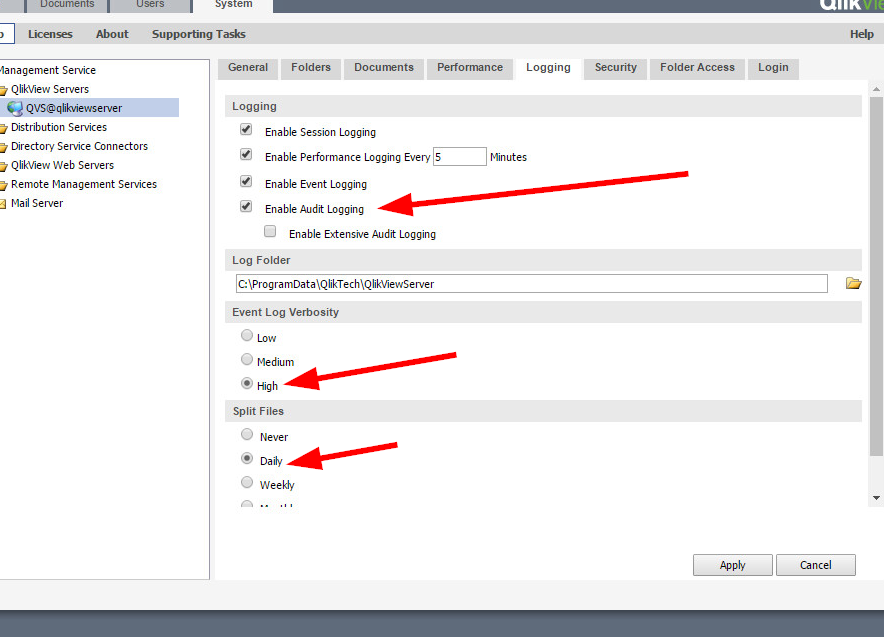Toggle Enable Session Logging checkbox
The height and width of the screenshot is (637, 884).
click(x=246, y=129)
